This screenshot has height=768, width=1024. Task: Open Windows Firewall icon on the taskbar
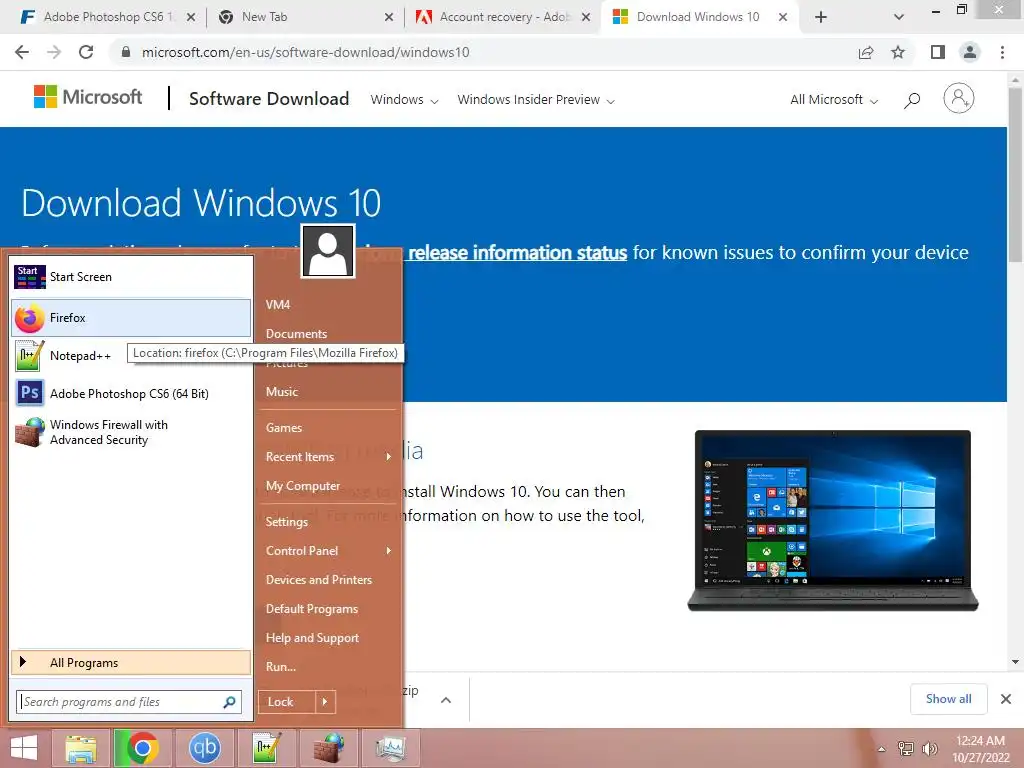tap(328, 748)
